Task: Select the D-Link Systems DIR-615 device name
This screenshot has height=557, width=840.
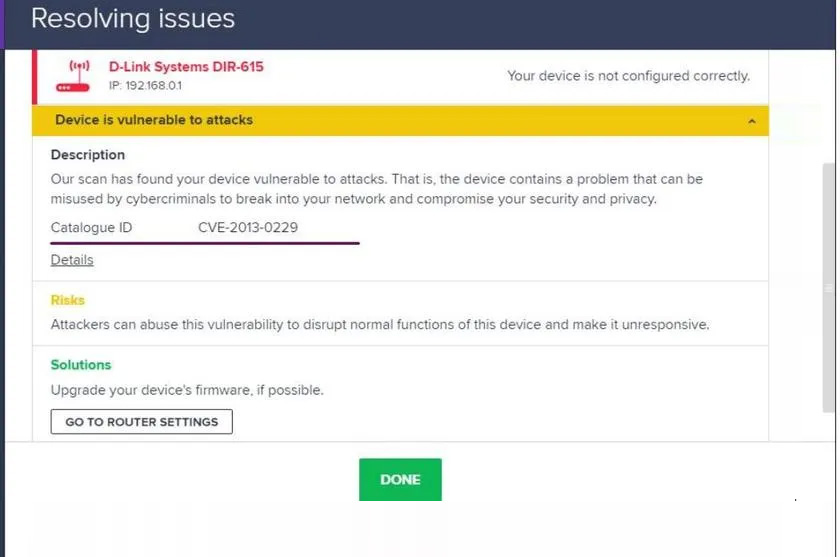Action: coord(186,67)
